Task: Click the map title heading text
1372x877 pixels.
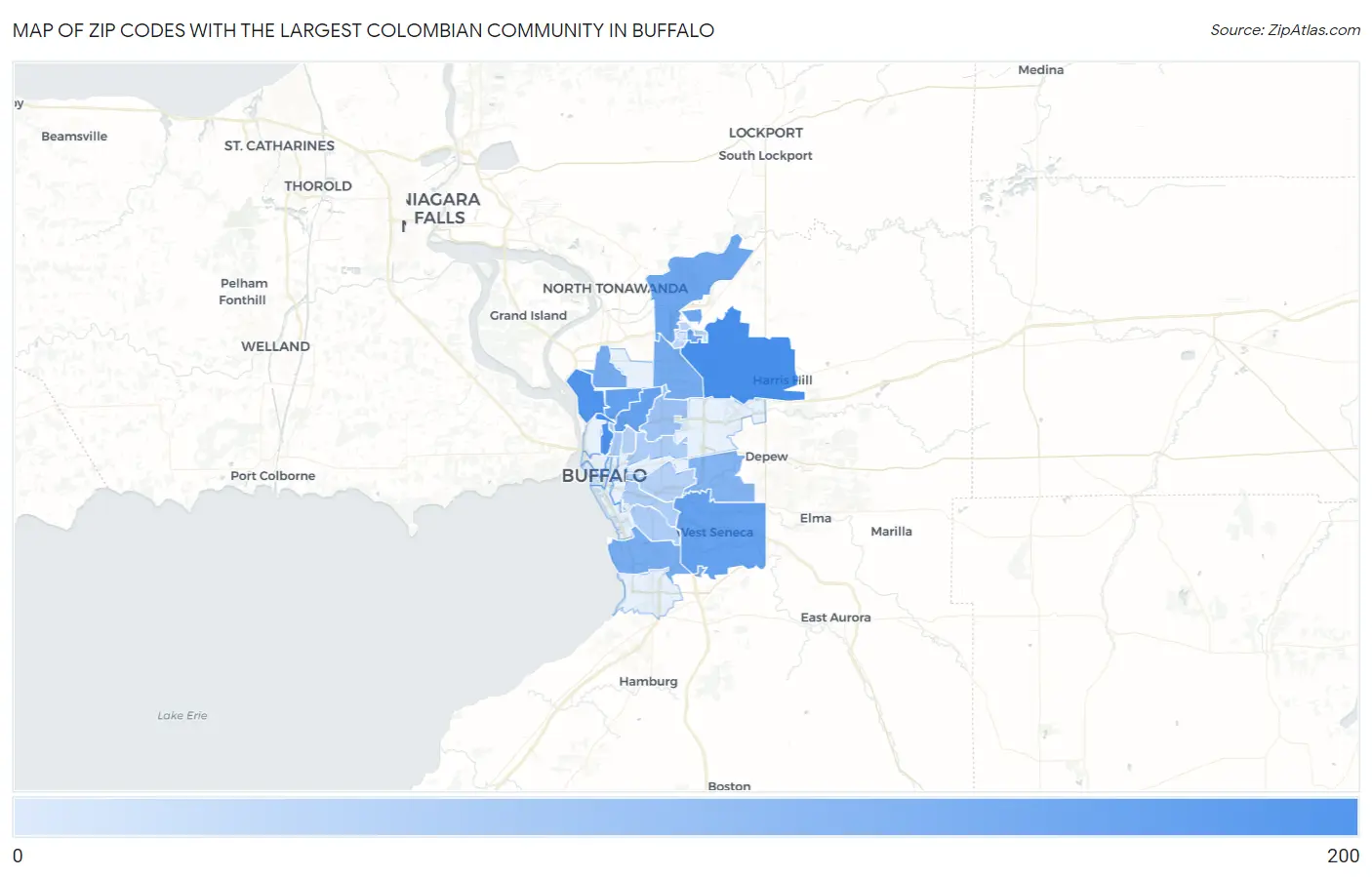Action: pyautogui.click(x=363, y=30)
